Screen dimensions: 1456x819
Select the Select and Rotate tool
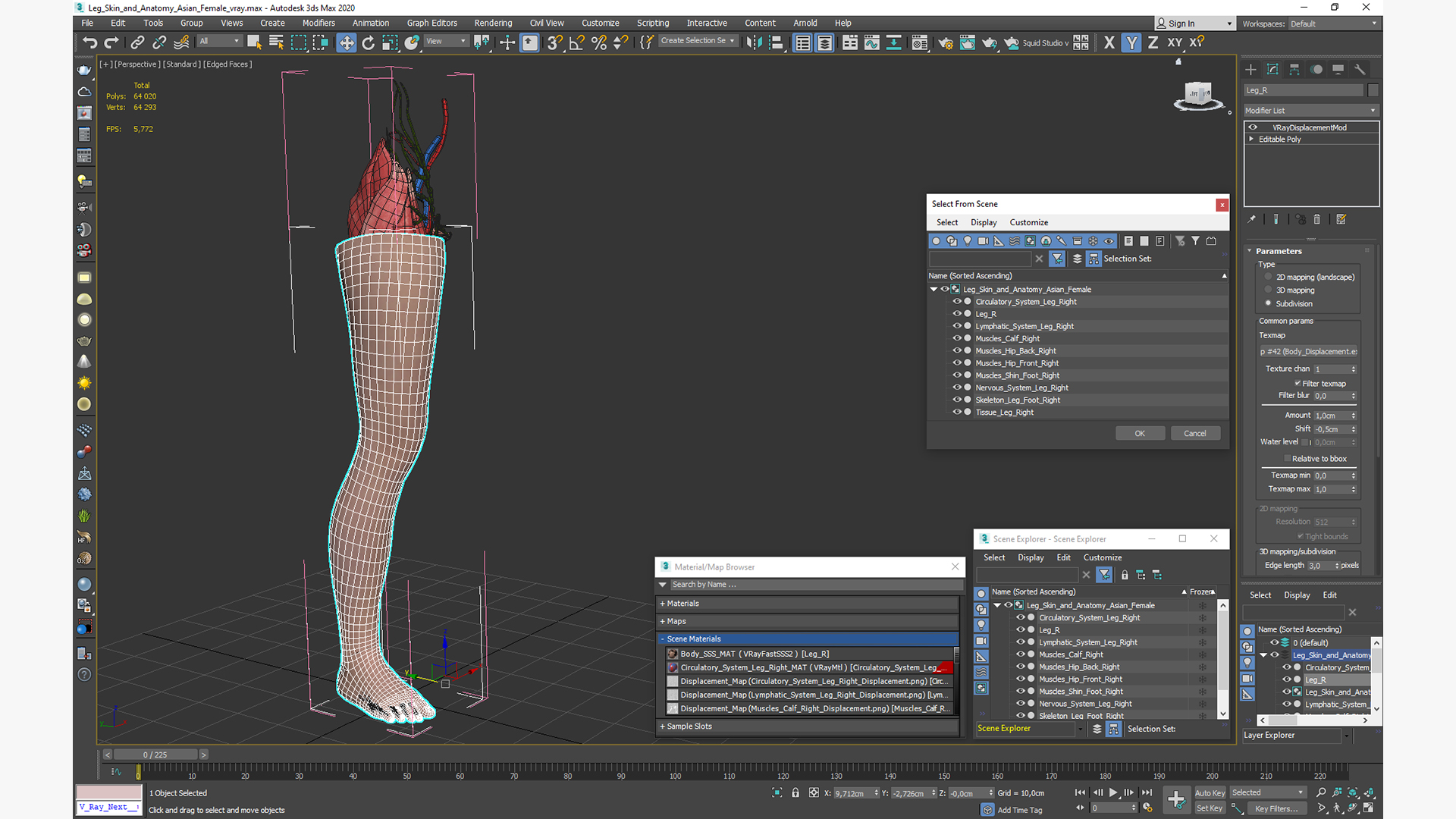[x=369, y=42]
